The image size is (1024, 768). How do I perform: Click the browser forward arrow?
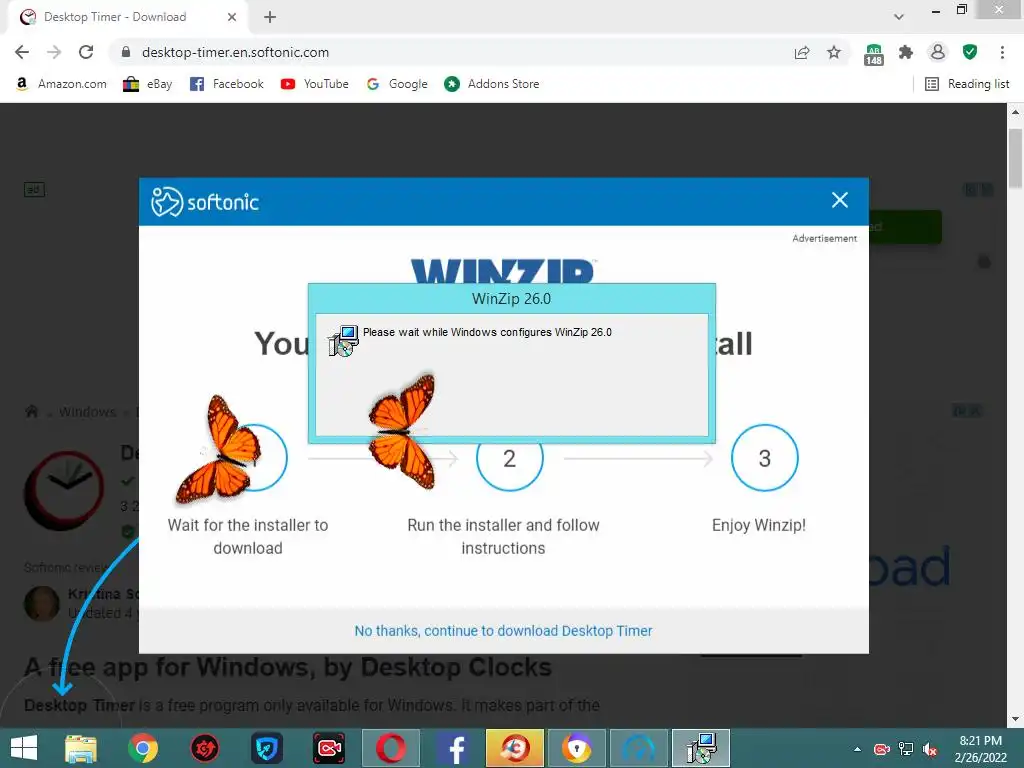(54, 52)
